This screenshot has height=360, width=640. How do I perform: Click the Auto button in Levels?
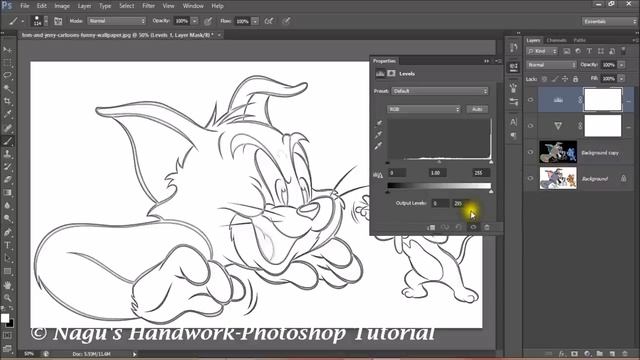click(477, 109)
